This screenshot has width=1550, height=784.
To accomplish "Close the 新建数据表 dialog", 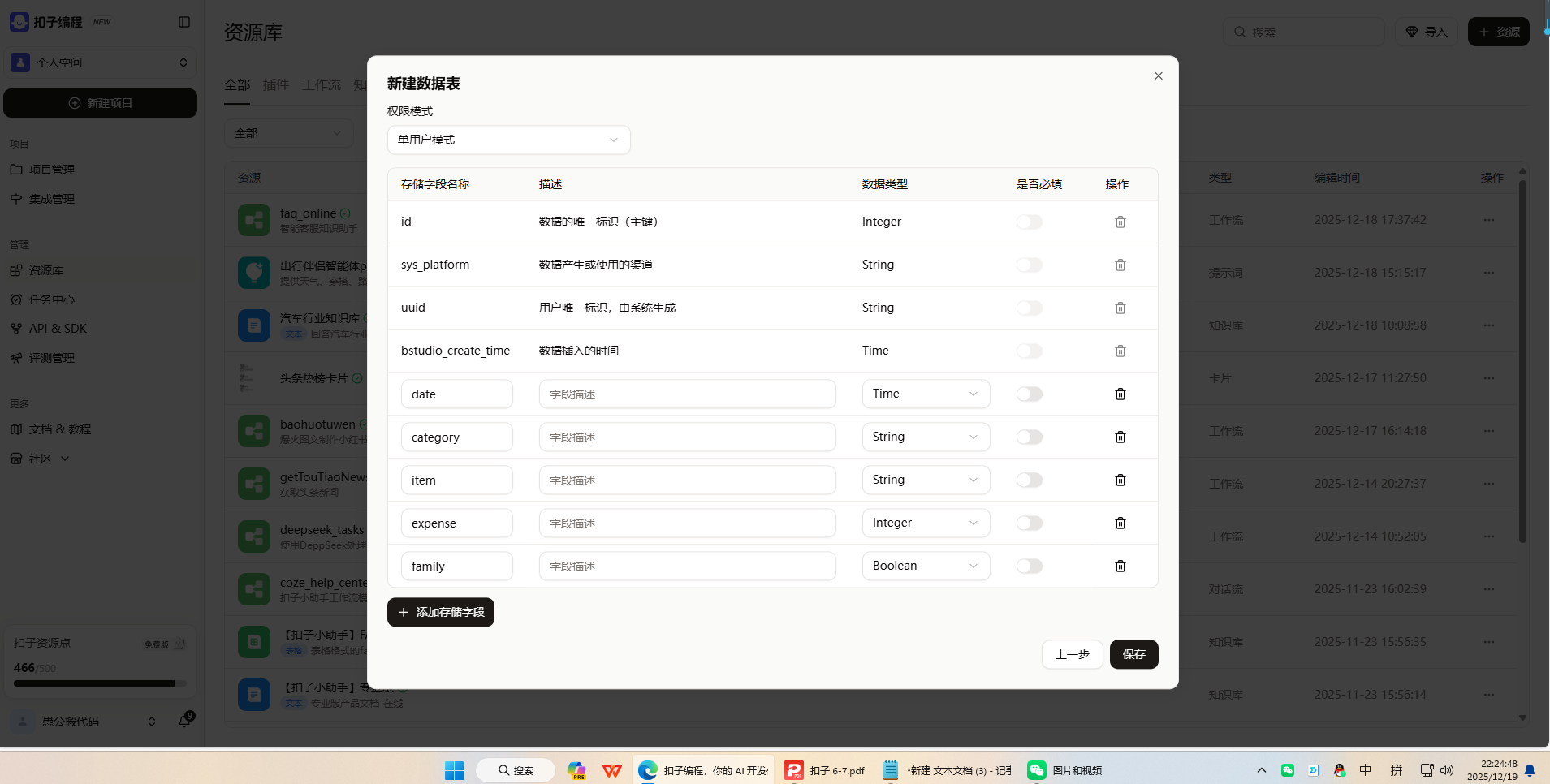I will click(1159, 75).
